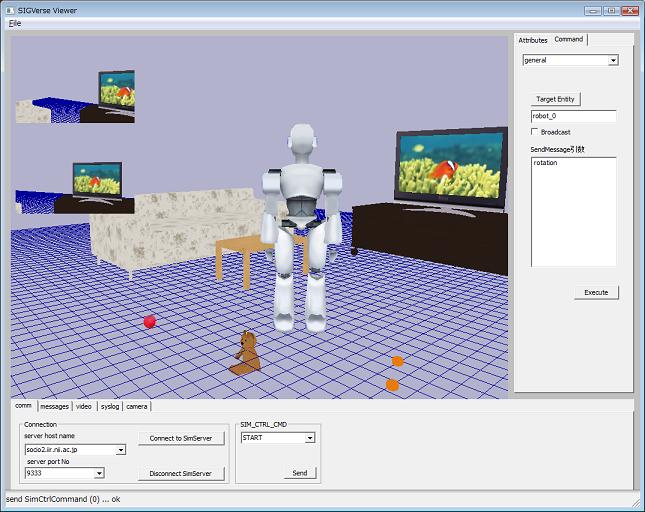Open the syslog tab
This screenshot has height=512, width=645.
click(110, 406)
